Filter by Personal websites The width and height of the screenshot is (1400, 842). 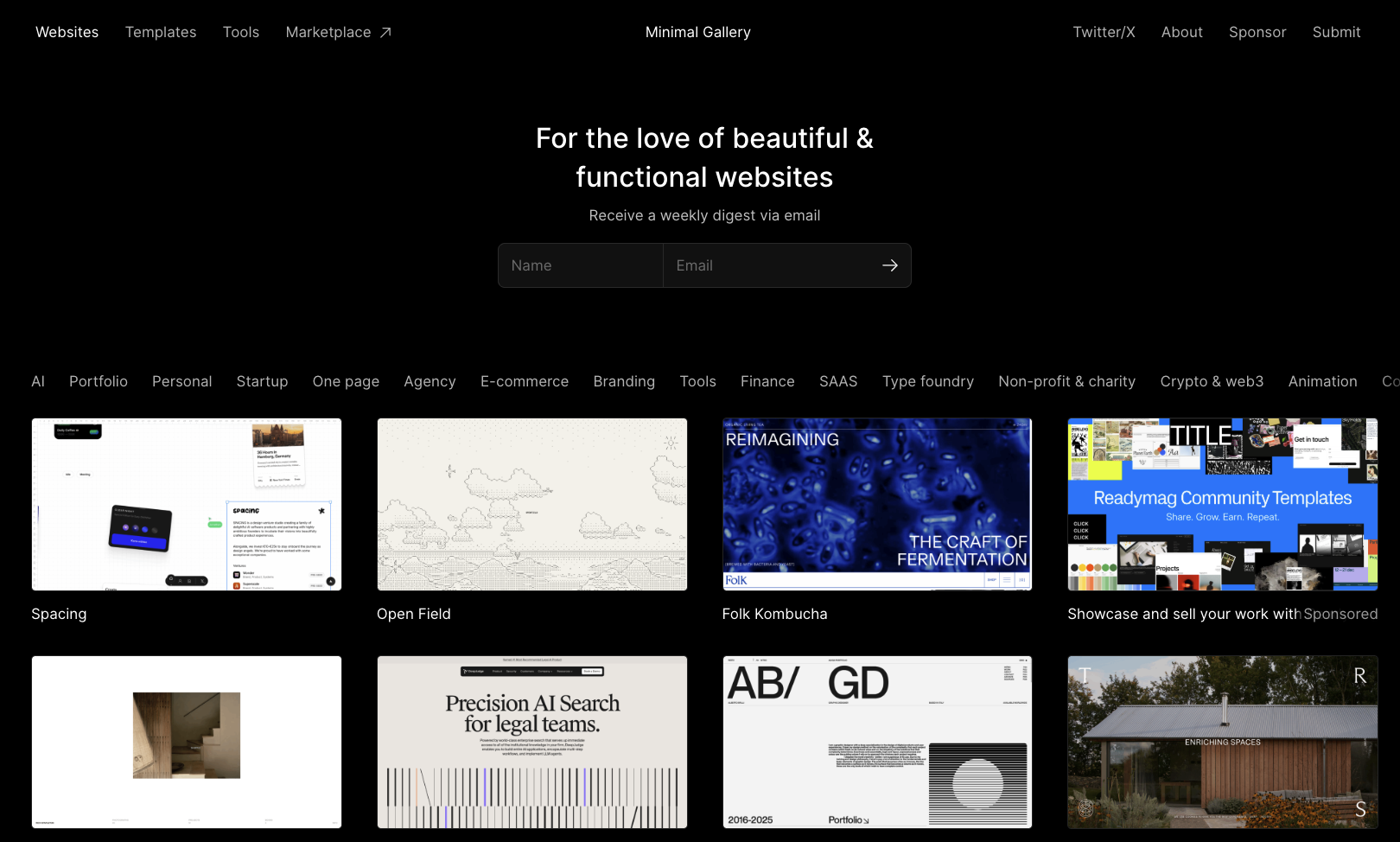point(181,381)
